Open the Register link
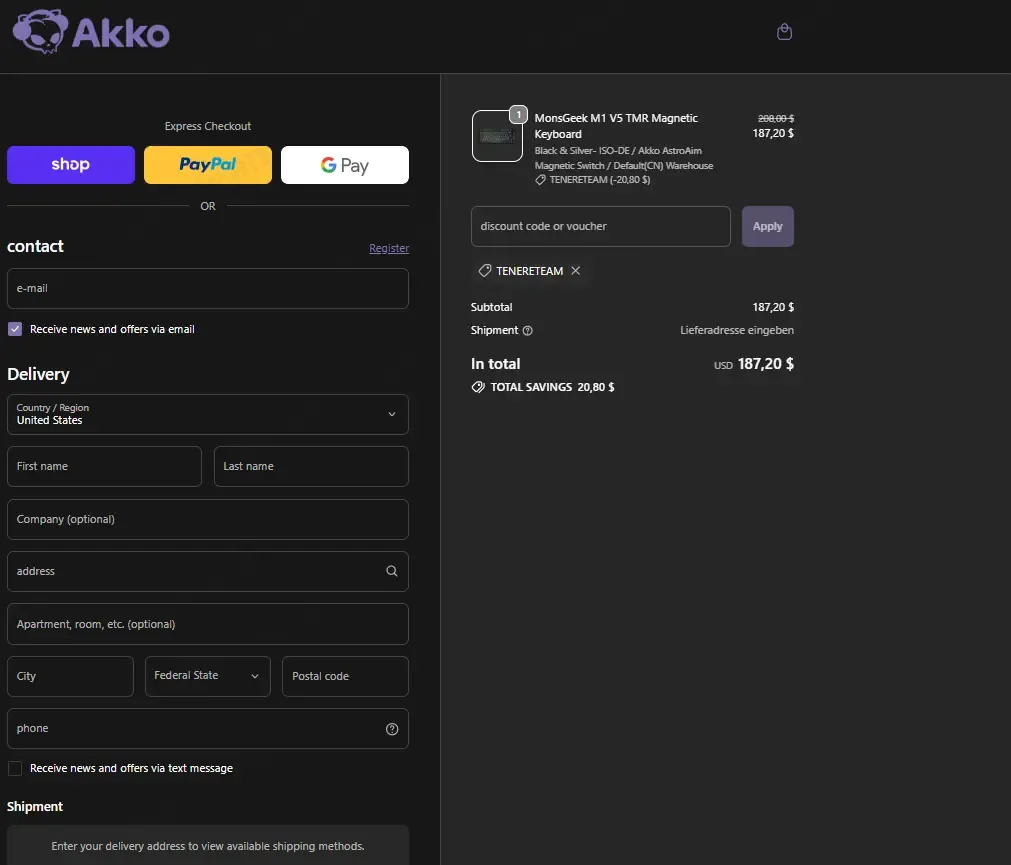The image size is (1011, 865). pyautogui.click(x=389, y=248)
